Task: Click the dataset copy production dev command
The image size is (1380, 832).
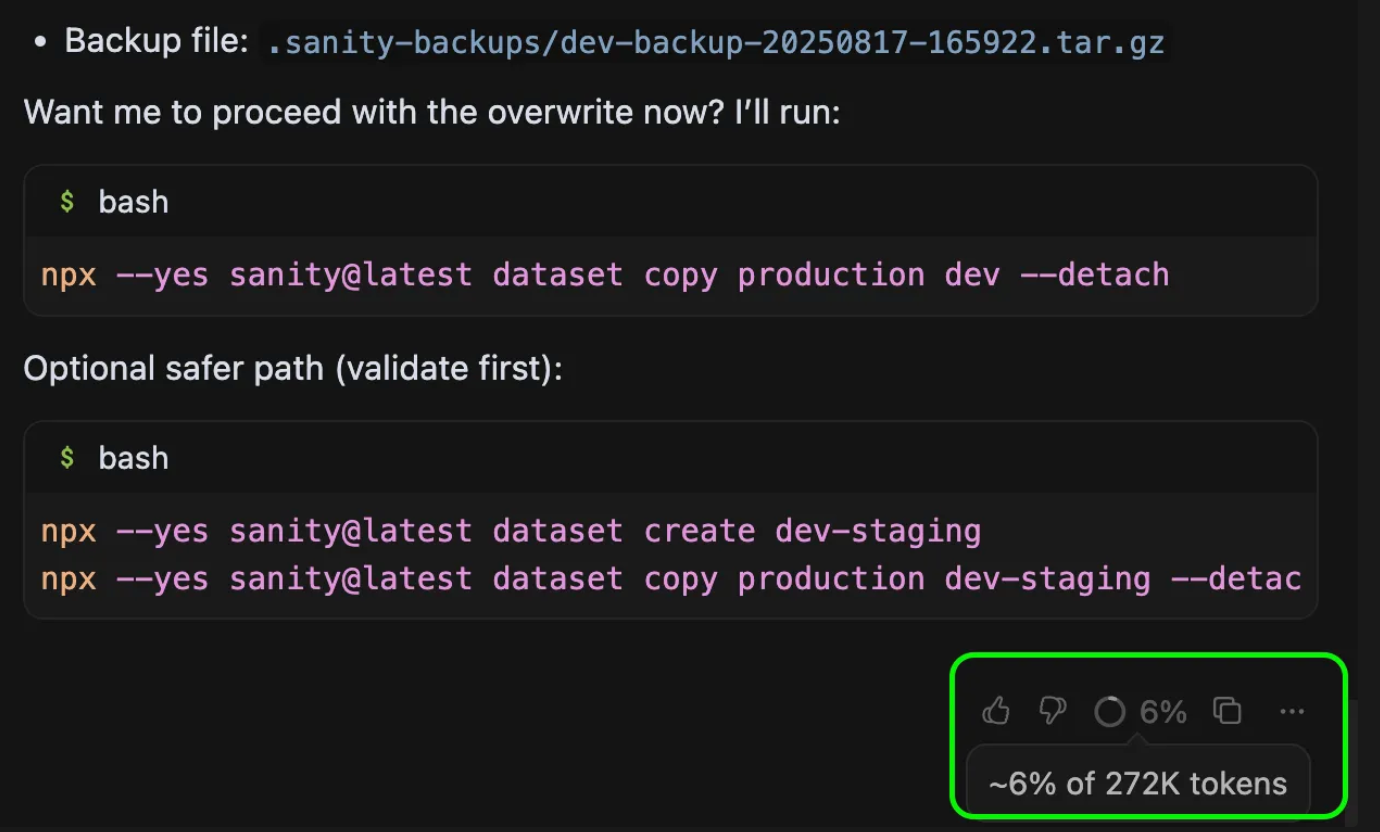Action: (x=605, y=275)
